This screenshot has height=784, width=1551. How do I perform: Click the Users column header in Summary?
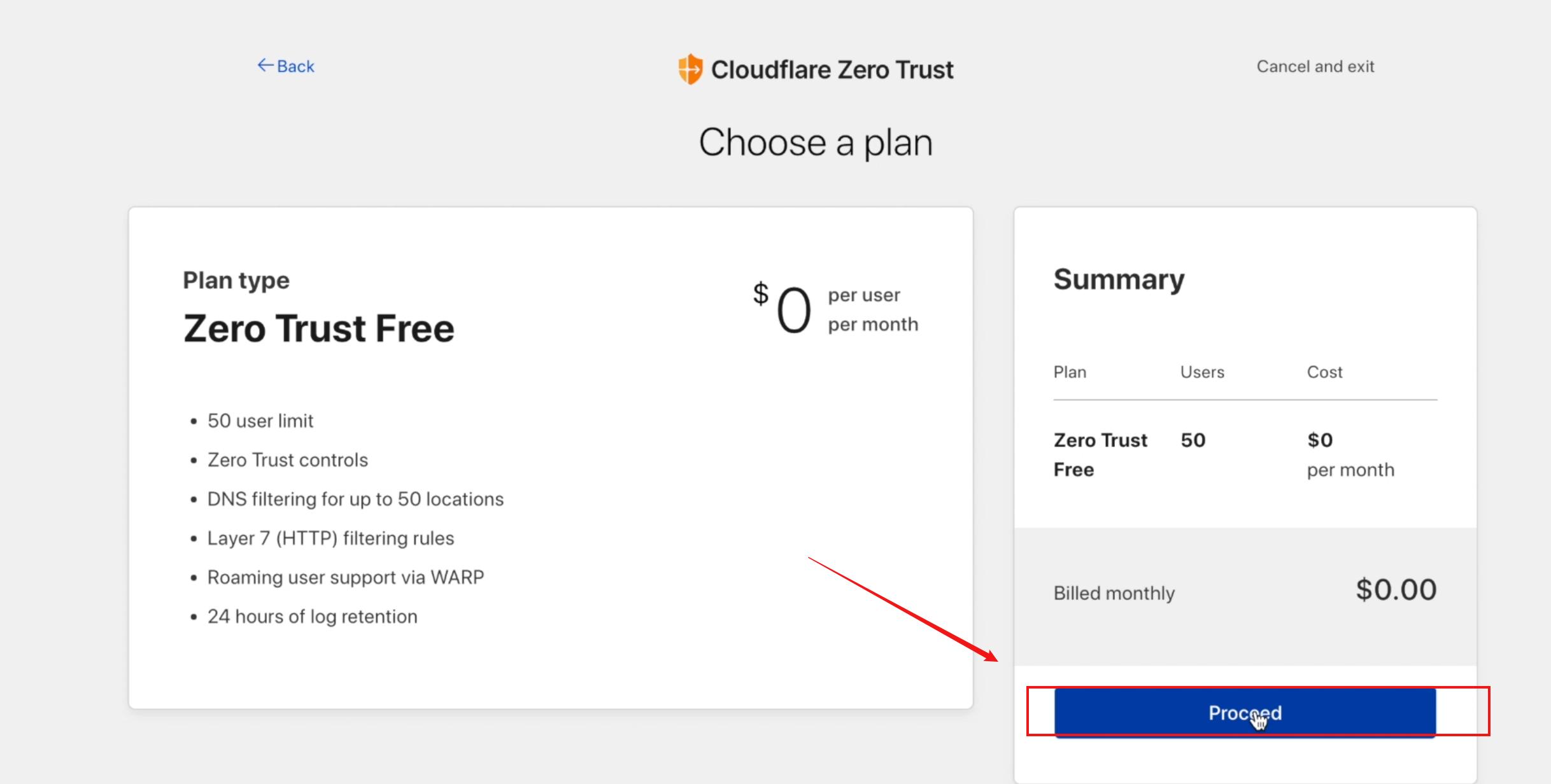click(x=1202, y=372)
